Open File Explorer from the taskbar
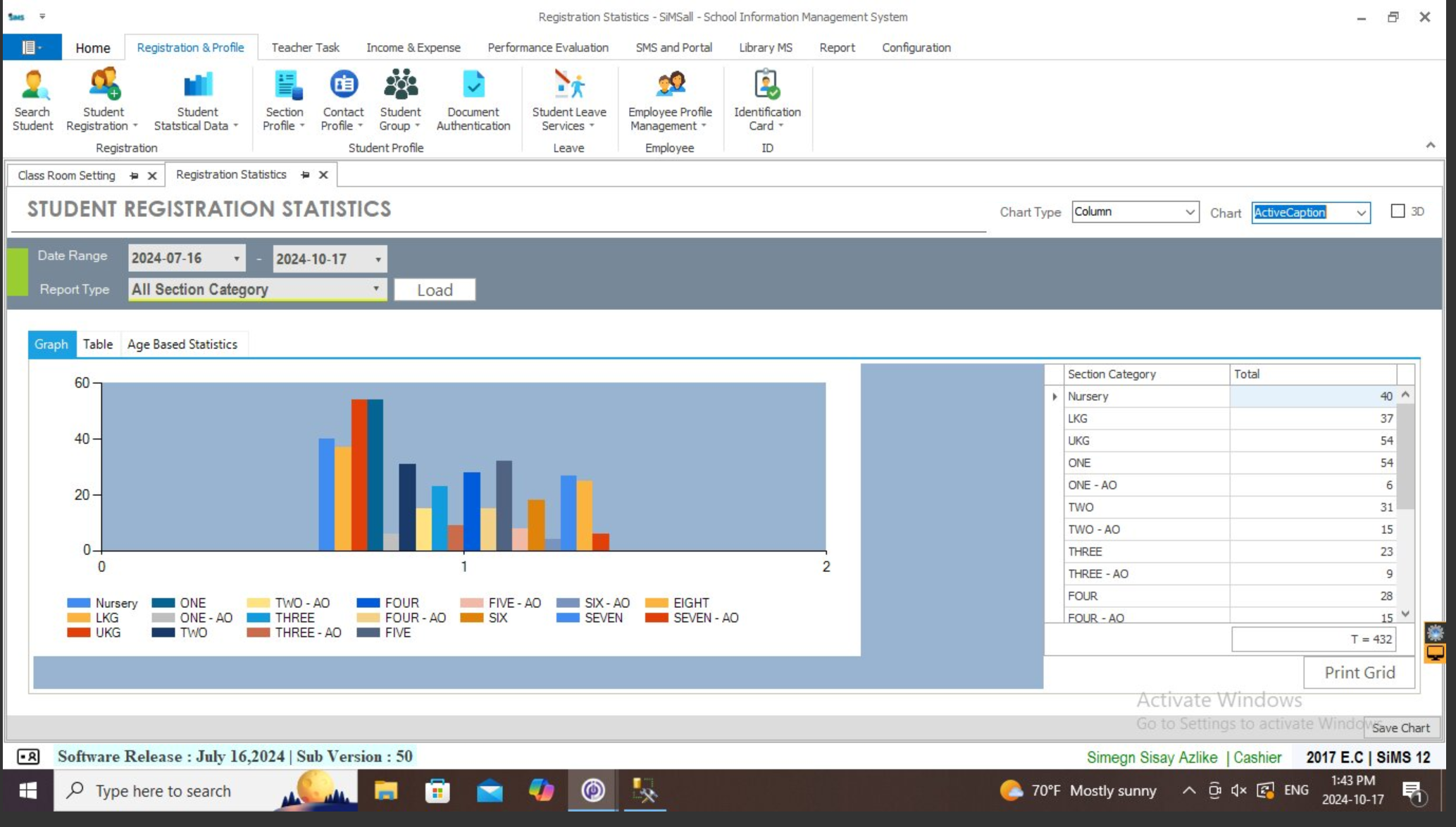 (x=385, y=790)
